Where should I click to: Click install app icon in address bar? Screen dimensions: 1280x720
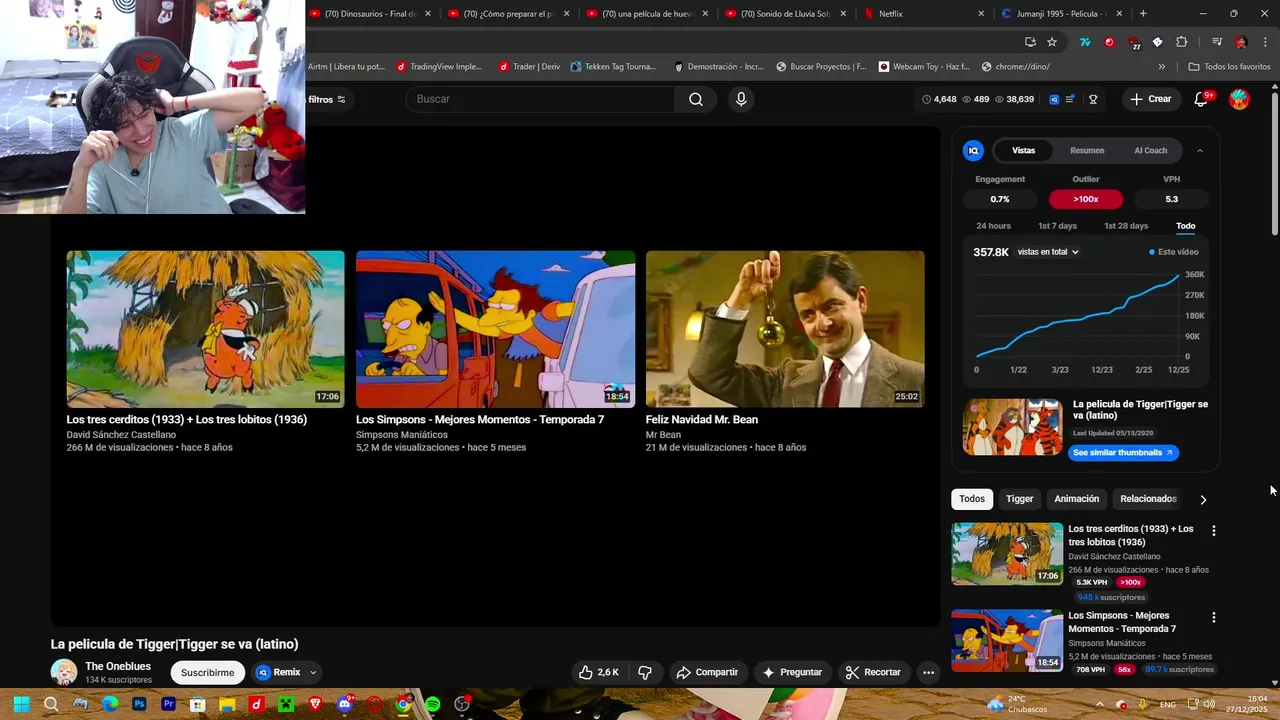point(1030,42)
